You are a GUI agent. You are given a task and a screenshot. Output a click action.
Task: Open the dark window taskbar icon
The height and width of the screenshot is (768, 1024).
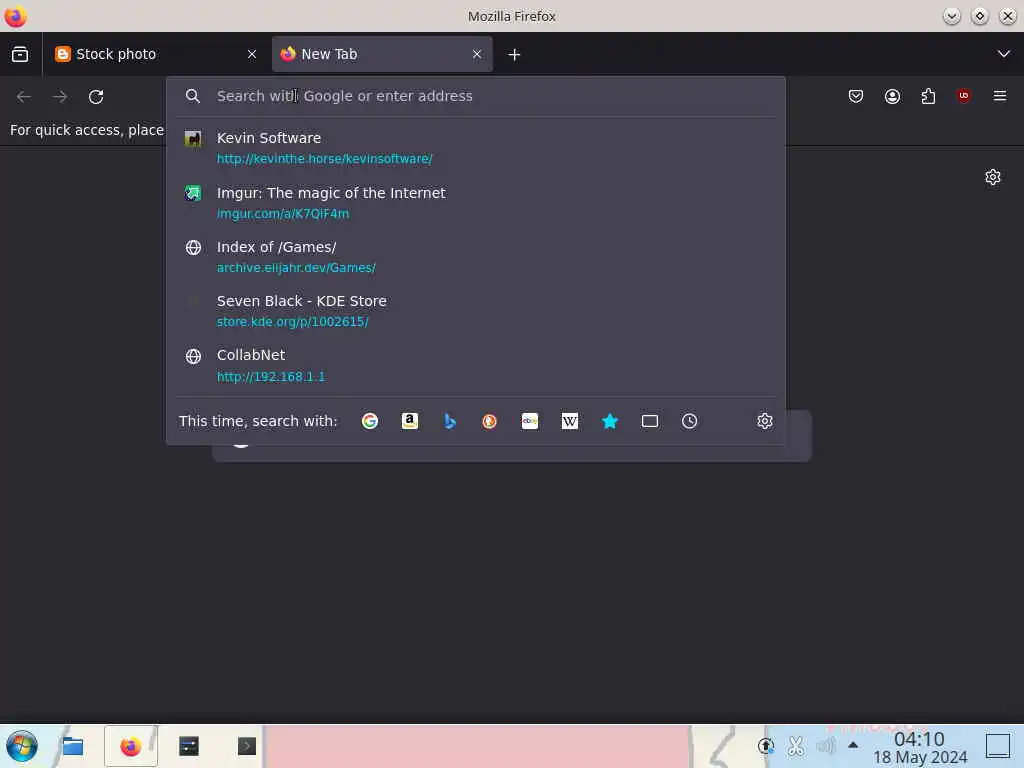coord(189,746)
